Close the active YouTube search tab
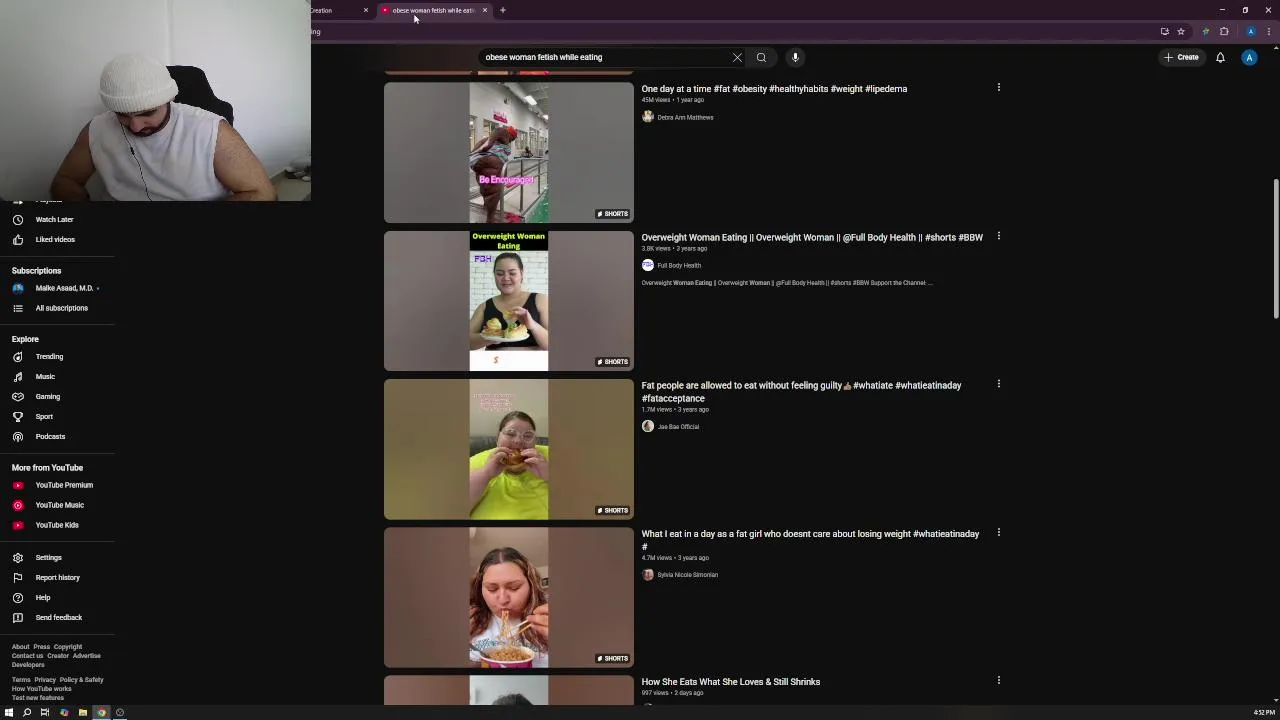This screenshot has height=720, width=1280. 485,10
